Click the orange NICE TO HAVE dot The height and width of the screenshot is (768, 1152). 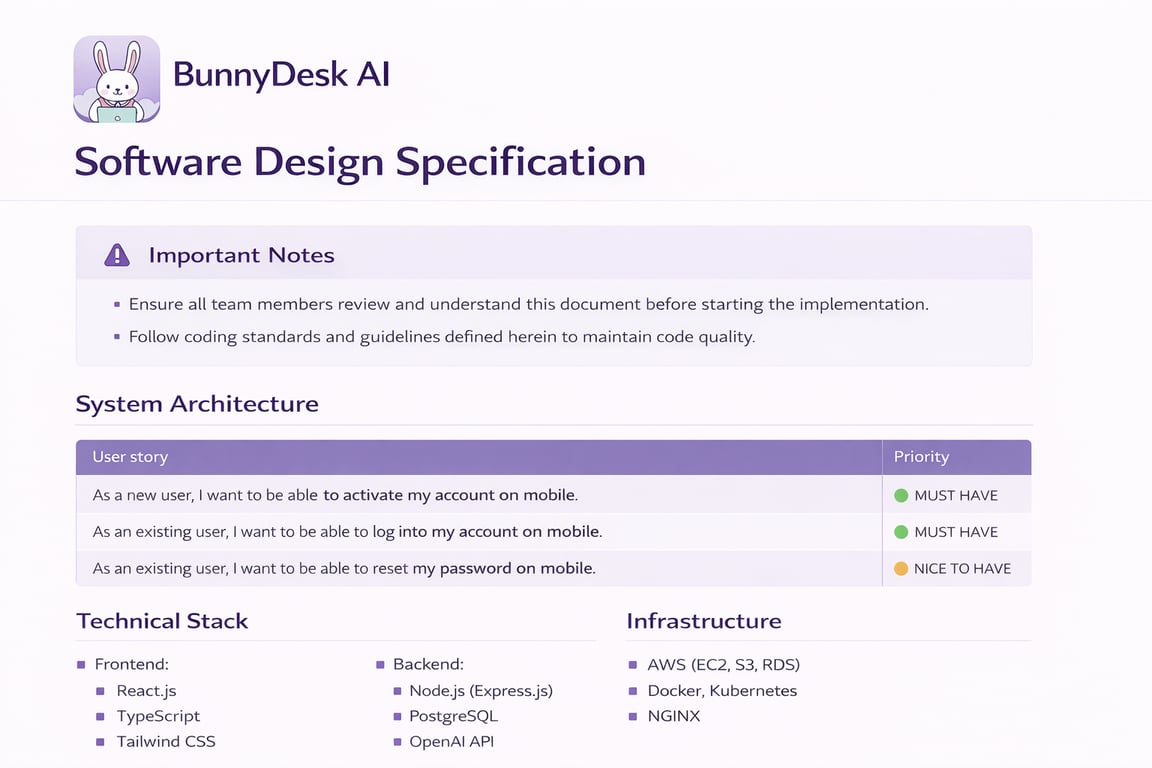coord(900,568)
